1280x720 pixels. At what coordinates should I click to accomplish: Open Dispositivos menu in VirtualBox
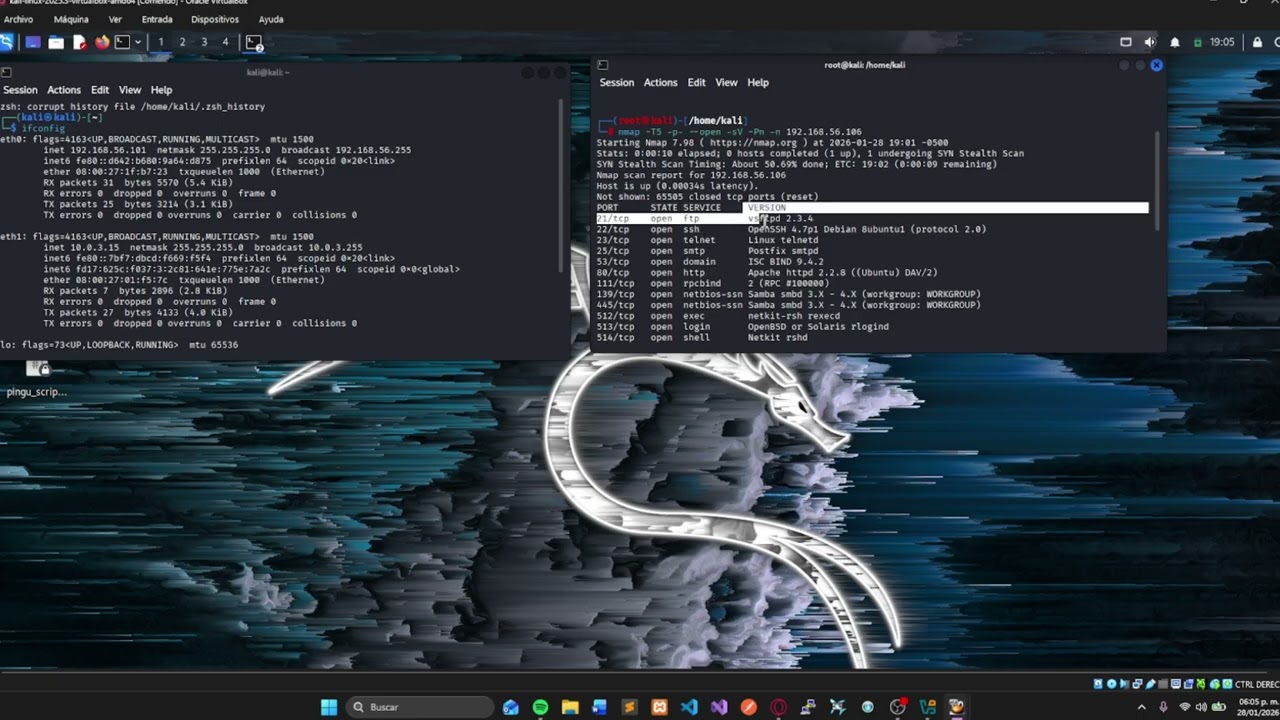(215, 19)
